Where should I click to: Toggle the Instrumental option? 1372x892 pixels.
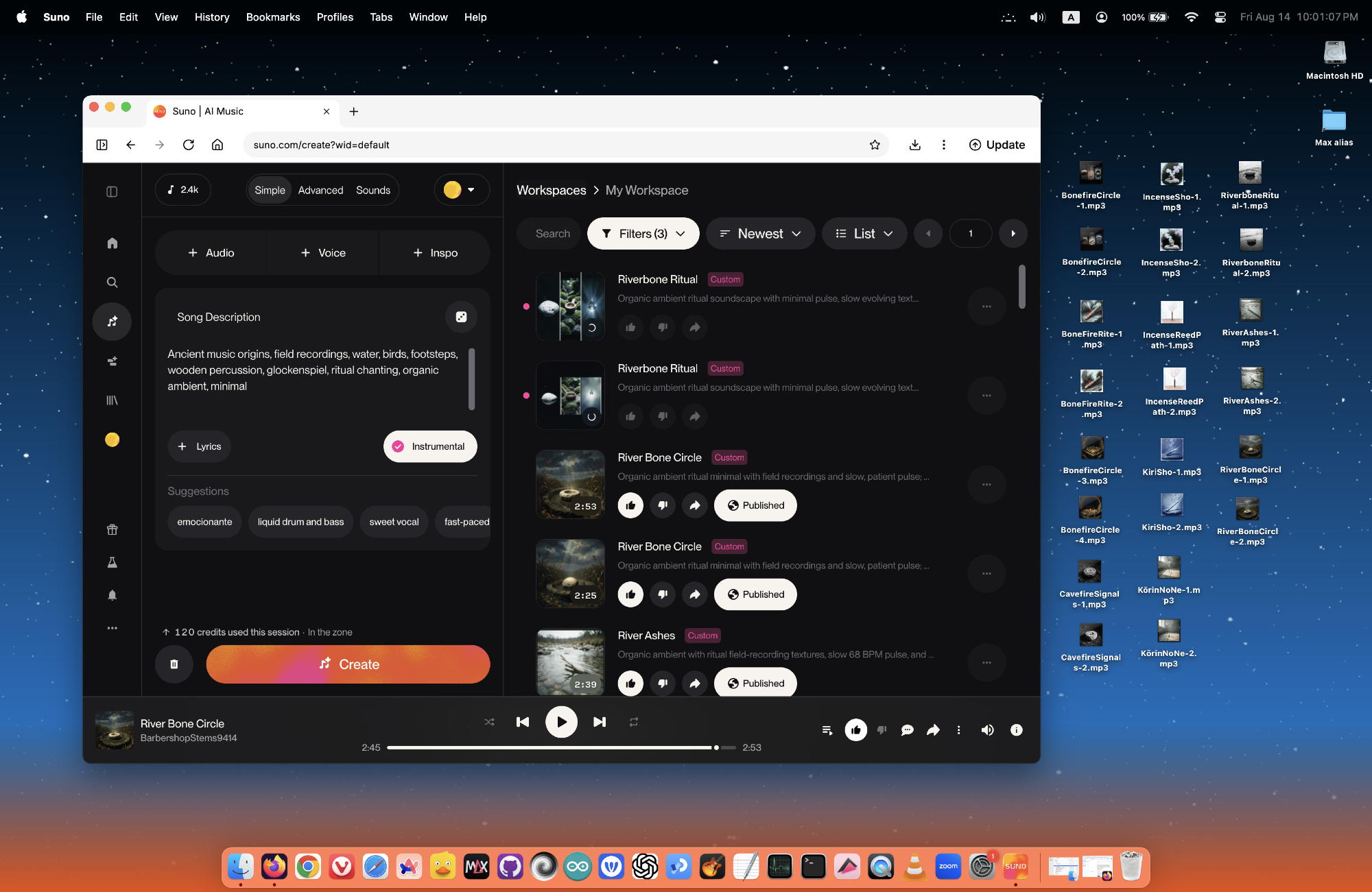430,446
